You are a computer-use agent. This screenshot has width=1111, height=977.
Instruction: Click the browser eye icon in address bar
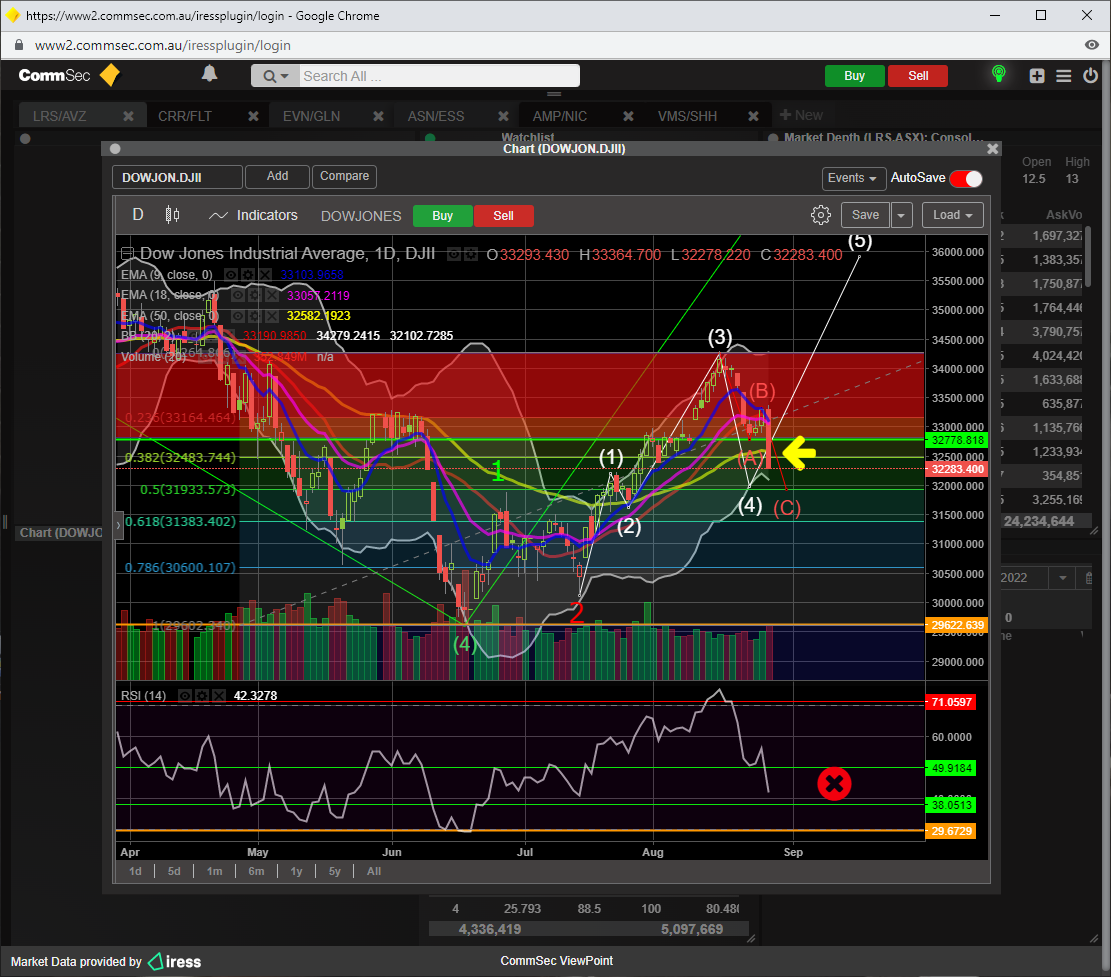[x=1091, y=45]
